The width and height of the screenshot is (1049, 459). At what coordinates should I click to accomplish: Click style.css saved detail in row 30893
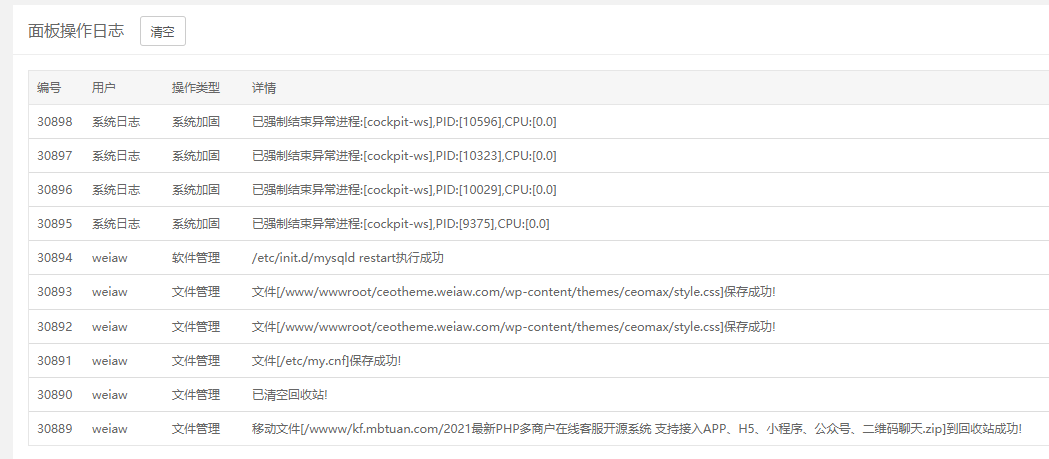pyautogui.click(x=514, y=292)
